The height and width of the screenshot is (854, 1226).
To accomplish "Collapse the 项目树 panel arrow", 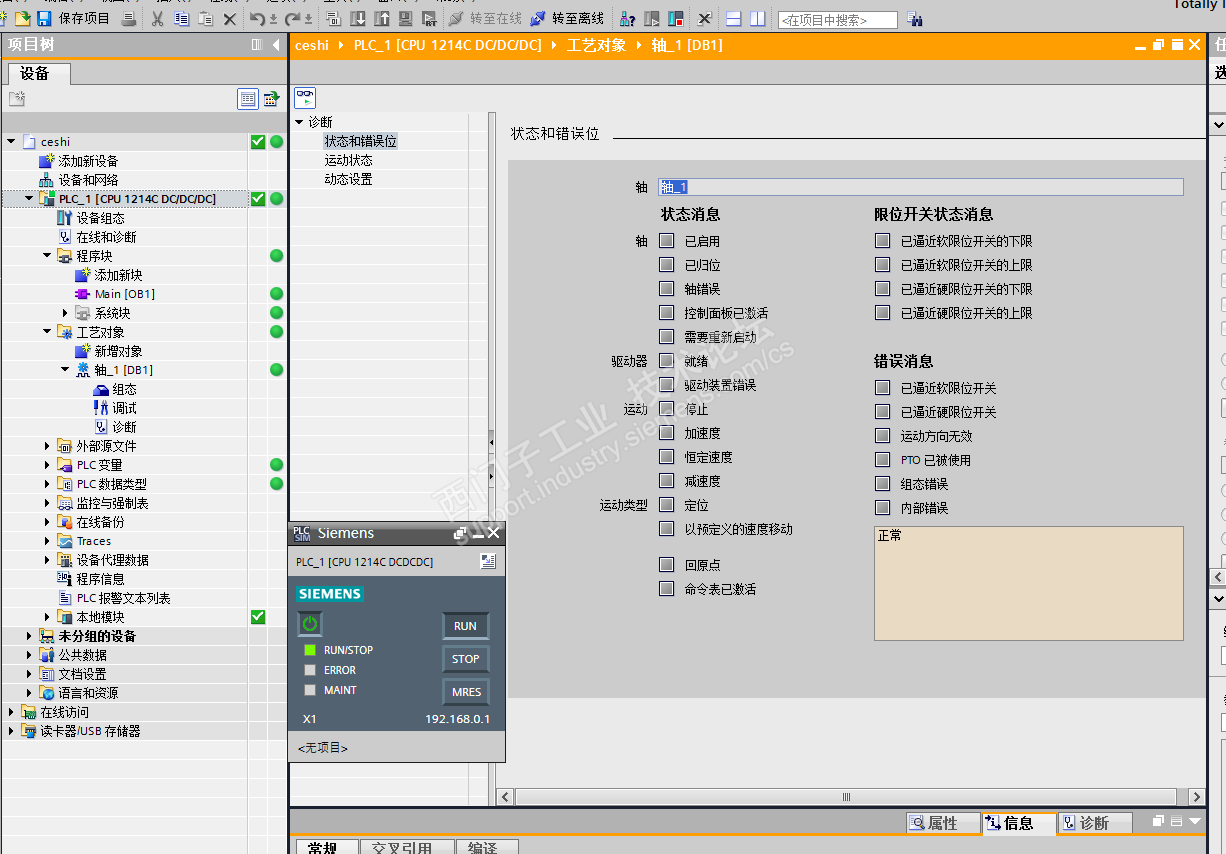I will [x=277, y=45].
